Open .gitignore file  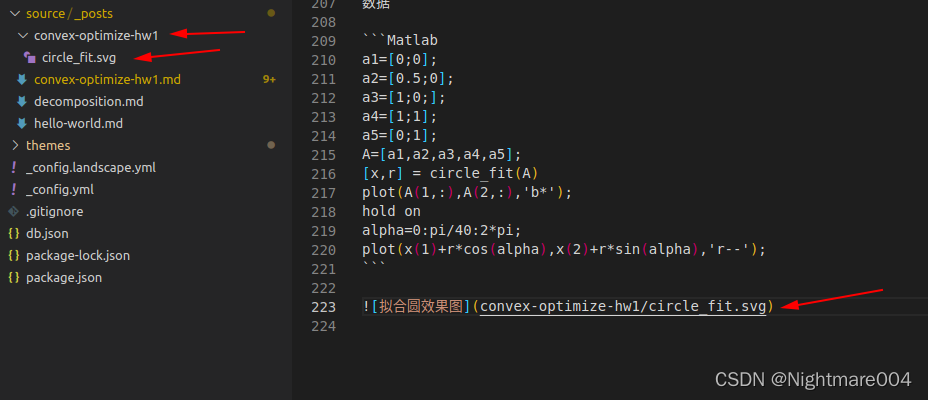click(x=54, y=211)
